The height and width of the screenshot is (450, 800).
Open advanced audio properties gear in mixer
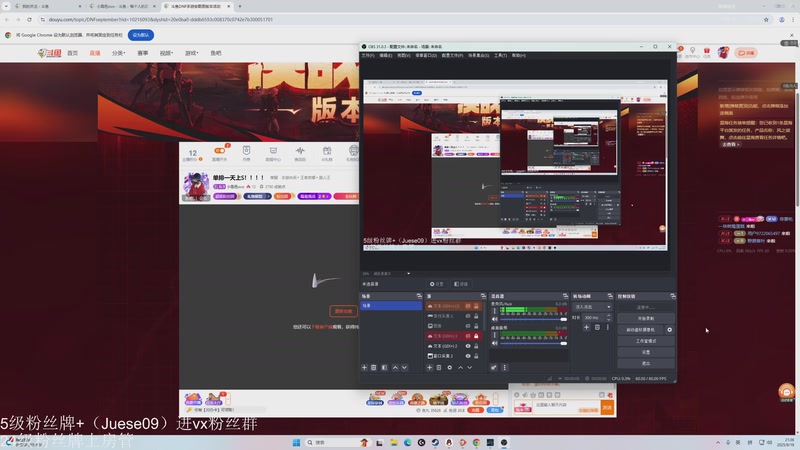coord(494,367)
